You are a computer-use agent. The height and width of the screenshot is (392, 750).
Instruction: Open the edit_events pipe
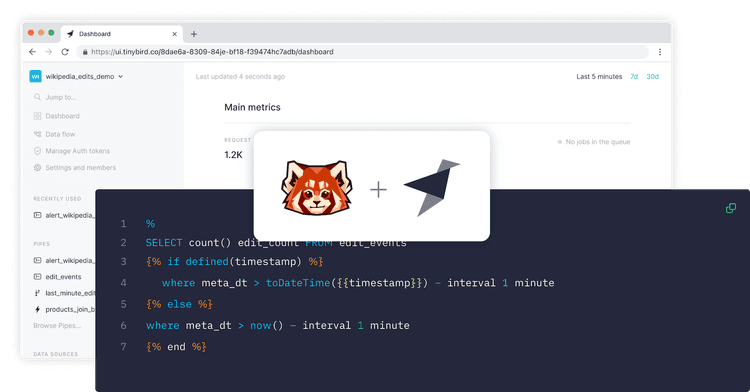coord(63,277)
